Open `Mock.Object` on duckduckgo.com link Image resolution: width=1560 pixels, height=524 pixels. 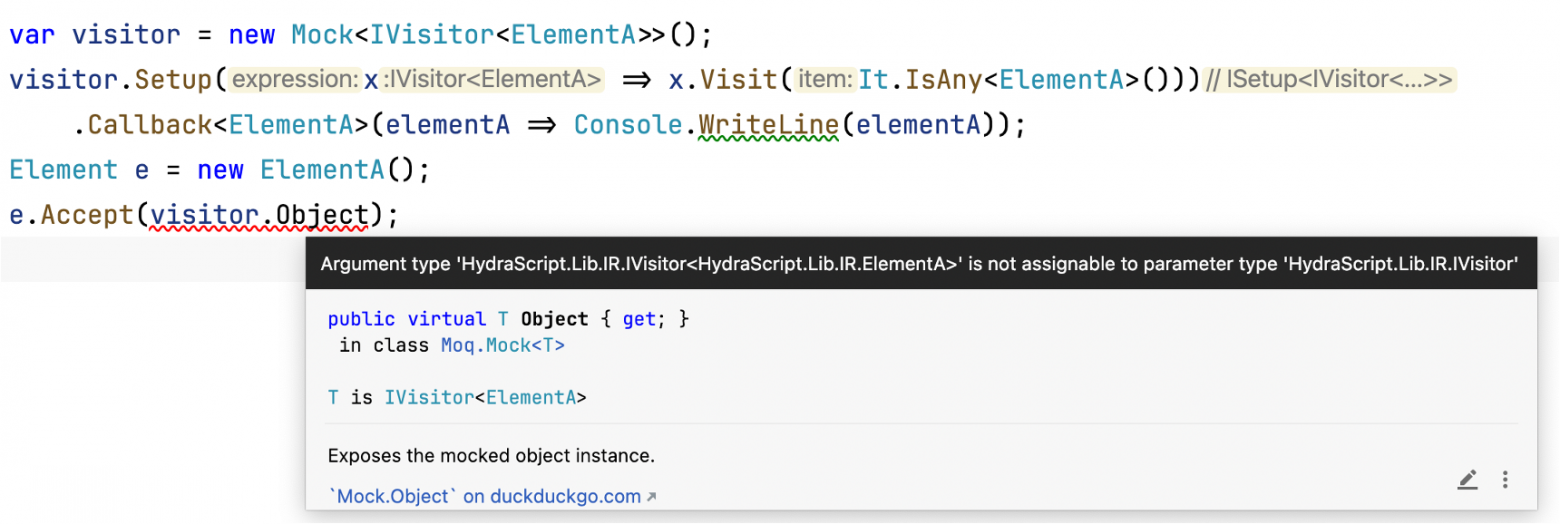pos(492,496)
